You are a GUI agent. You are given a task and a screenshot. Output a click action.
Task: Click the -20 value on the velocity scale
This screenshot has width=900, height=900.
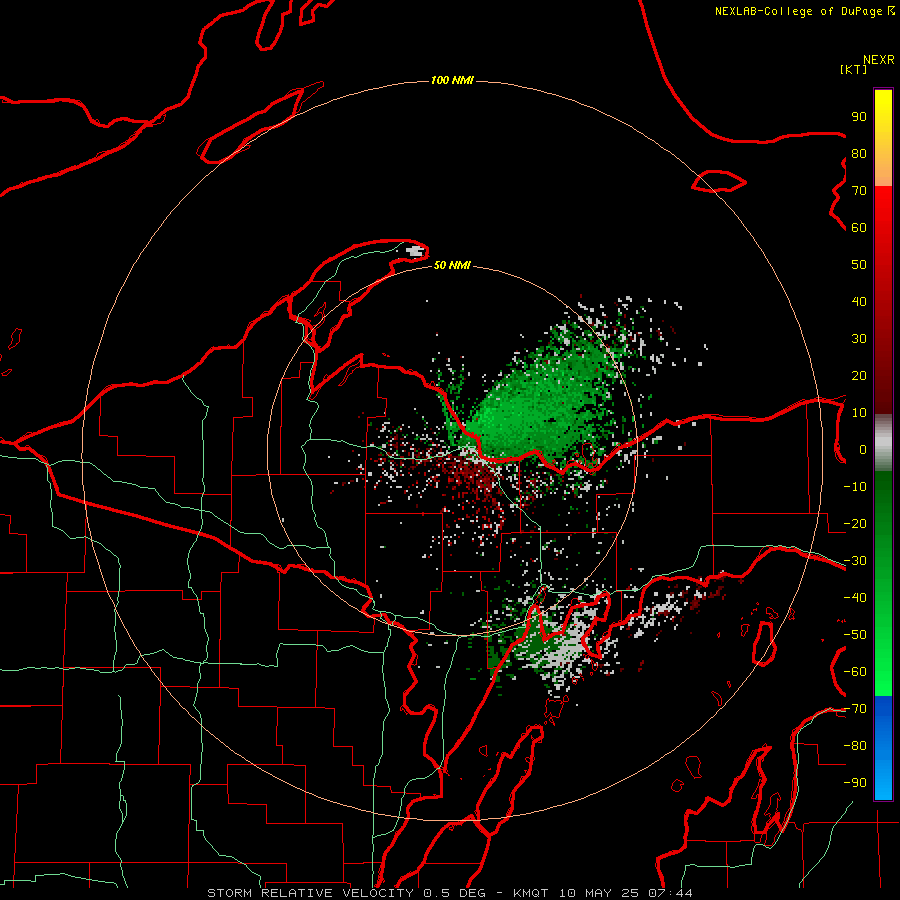coord(855,523)
